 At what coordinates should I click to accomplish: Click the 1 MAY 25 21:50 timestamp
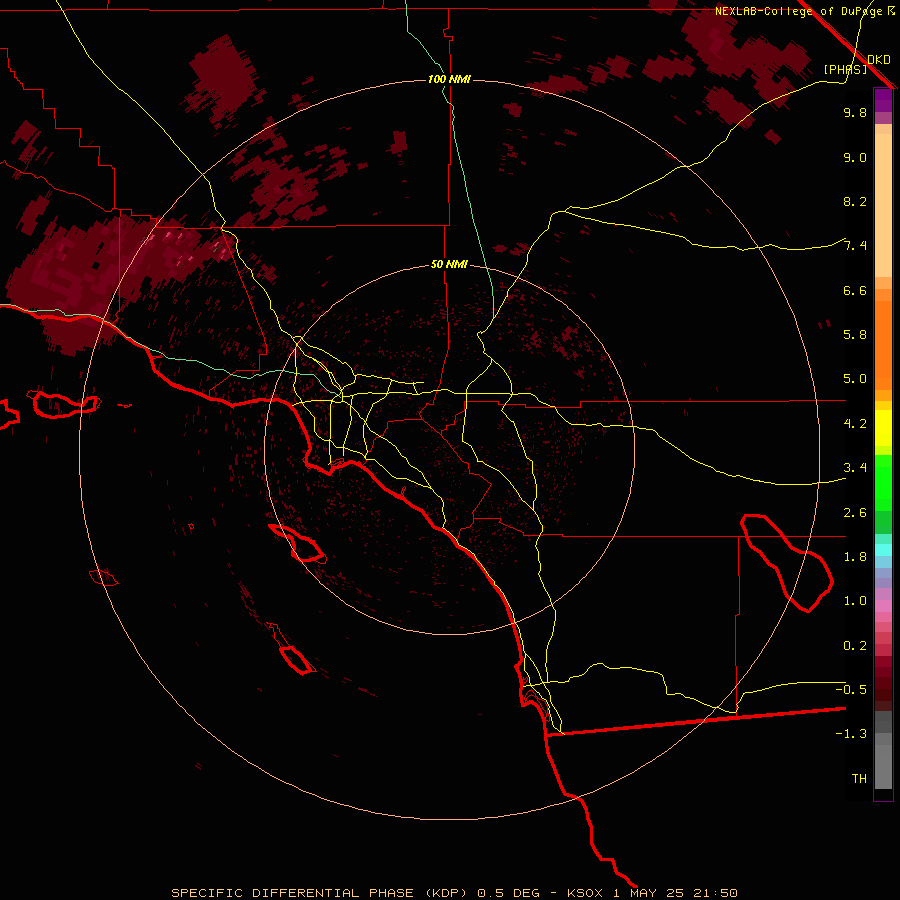(676, 893)
